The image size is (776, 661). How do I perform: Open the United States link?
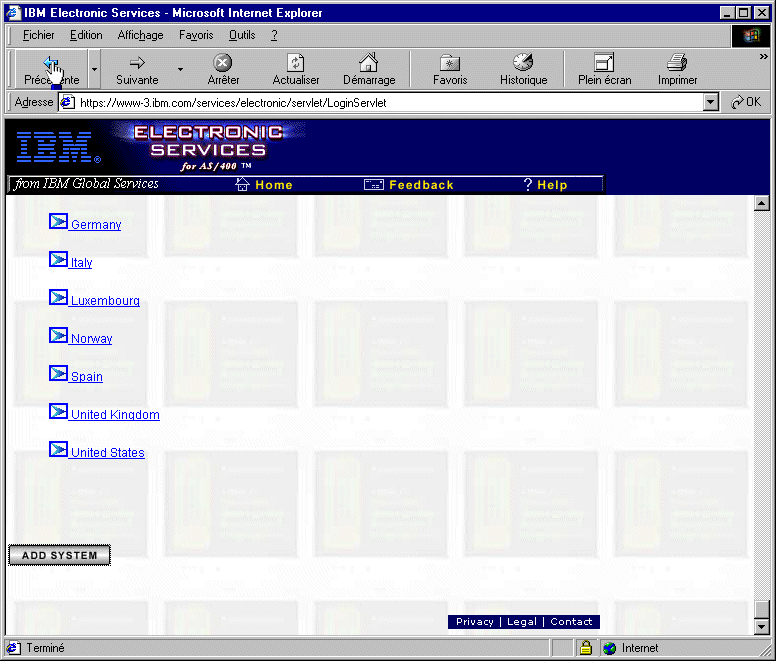(x=108, y=453)
